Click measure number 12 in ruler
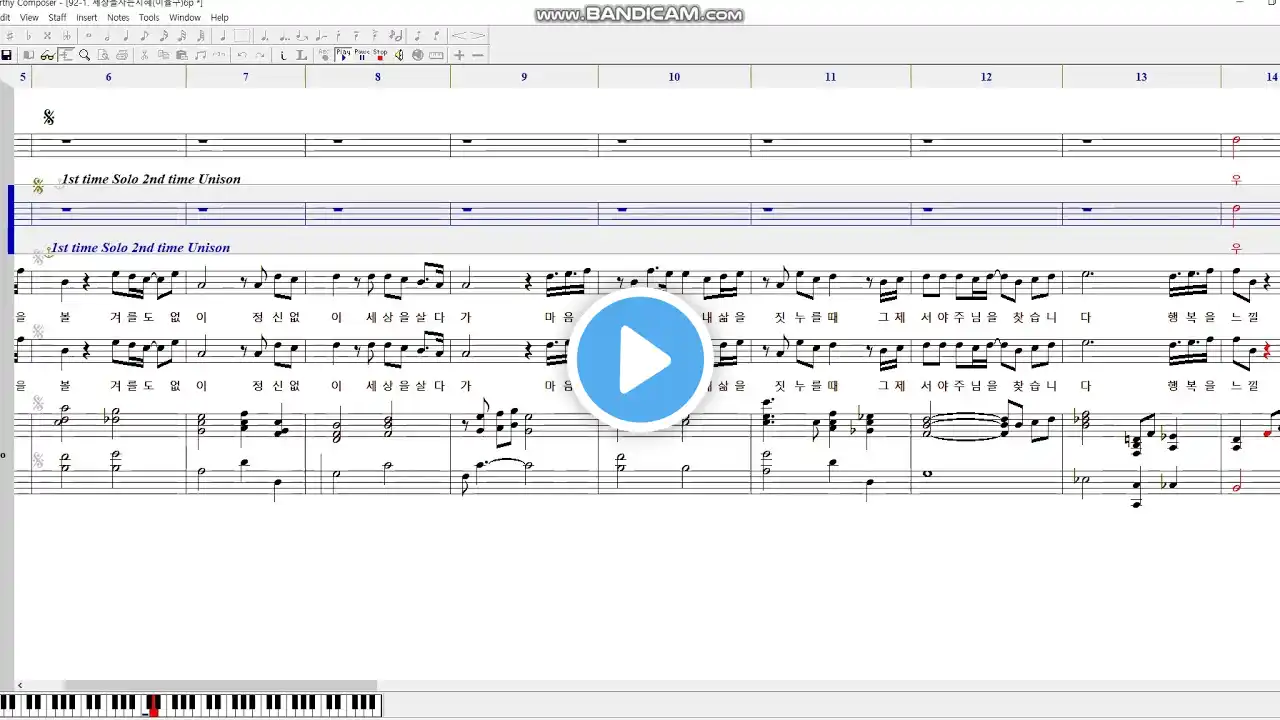This screenshot has height=720, width=1280. click(986, 77)
